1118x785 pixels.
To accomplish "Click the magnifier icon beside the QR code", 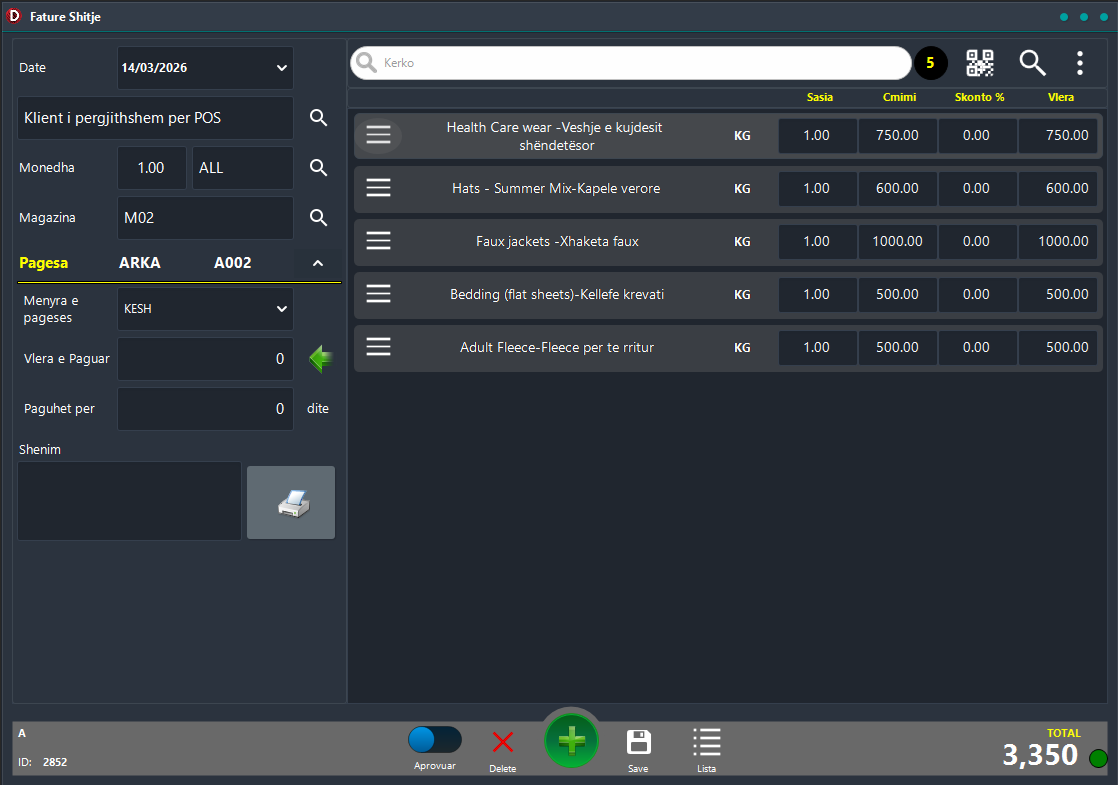I will coord(1032,63).
